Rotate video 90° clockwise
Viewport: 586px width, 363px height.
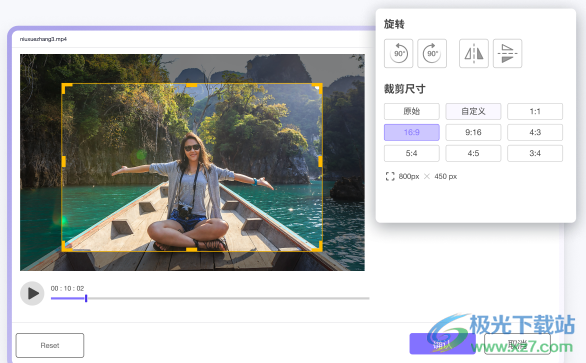(432, 53)
